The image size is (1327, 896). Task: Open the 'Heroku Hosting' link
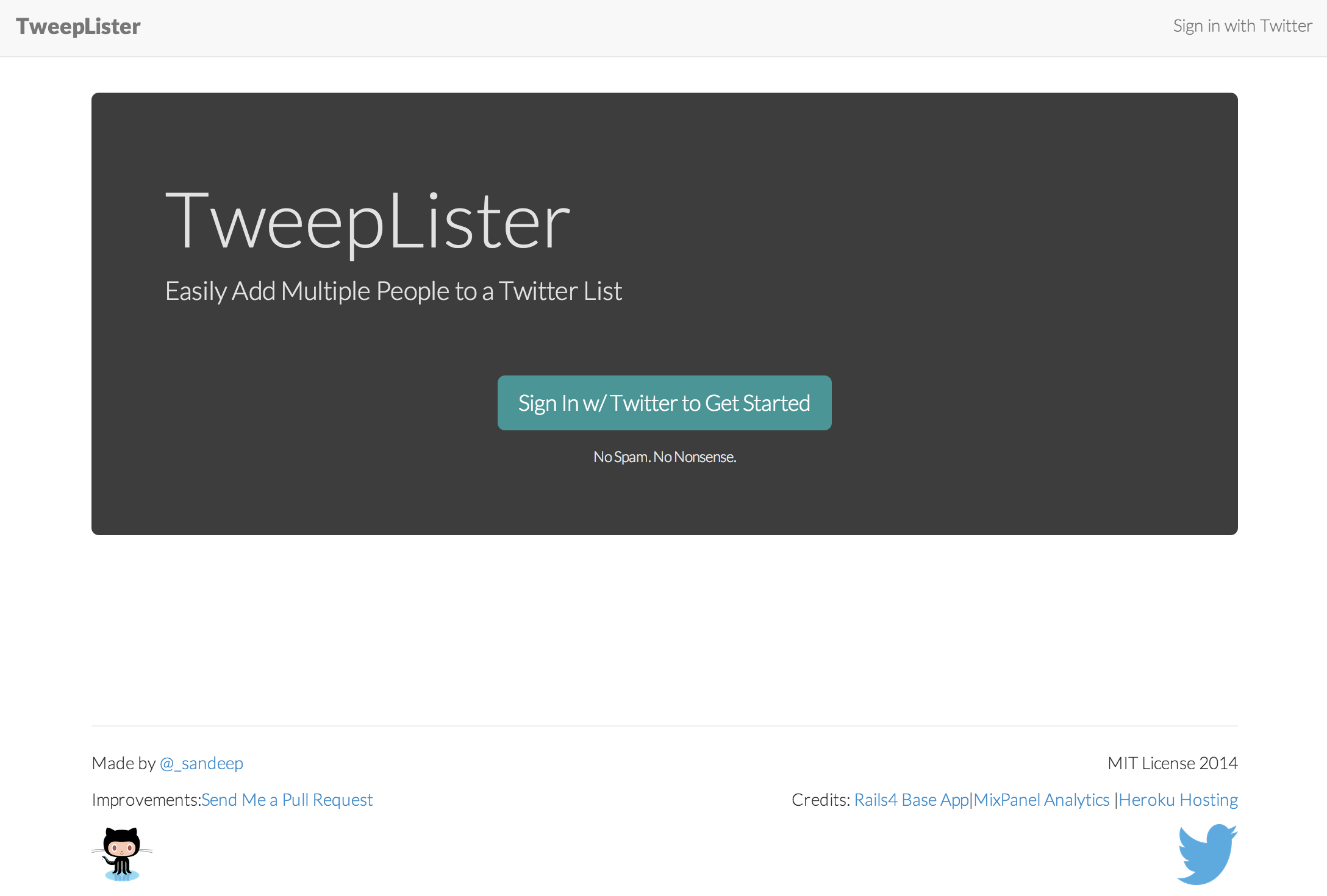(1179, 799)
